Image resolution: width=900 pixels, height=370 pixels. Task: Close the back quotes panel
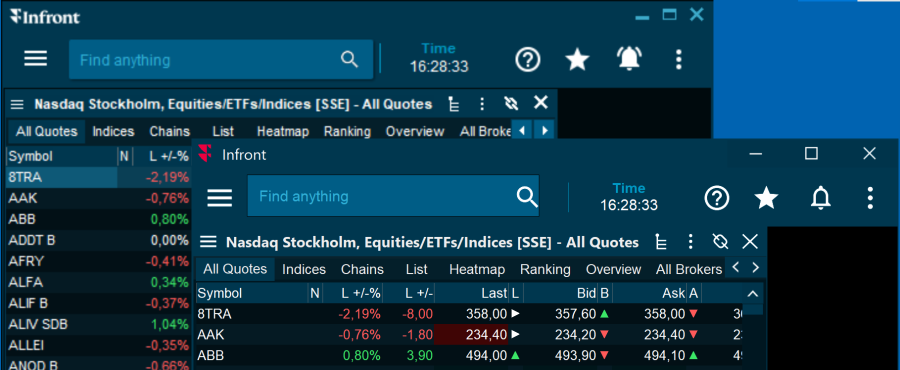point(541,103)
